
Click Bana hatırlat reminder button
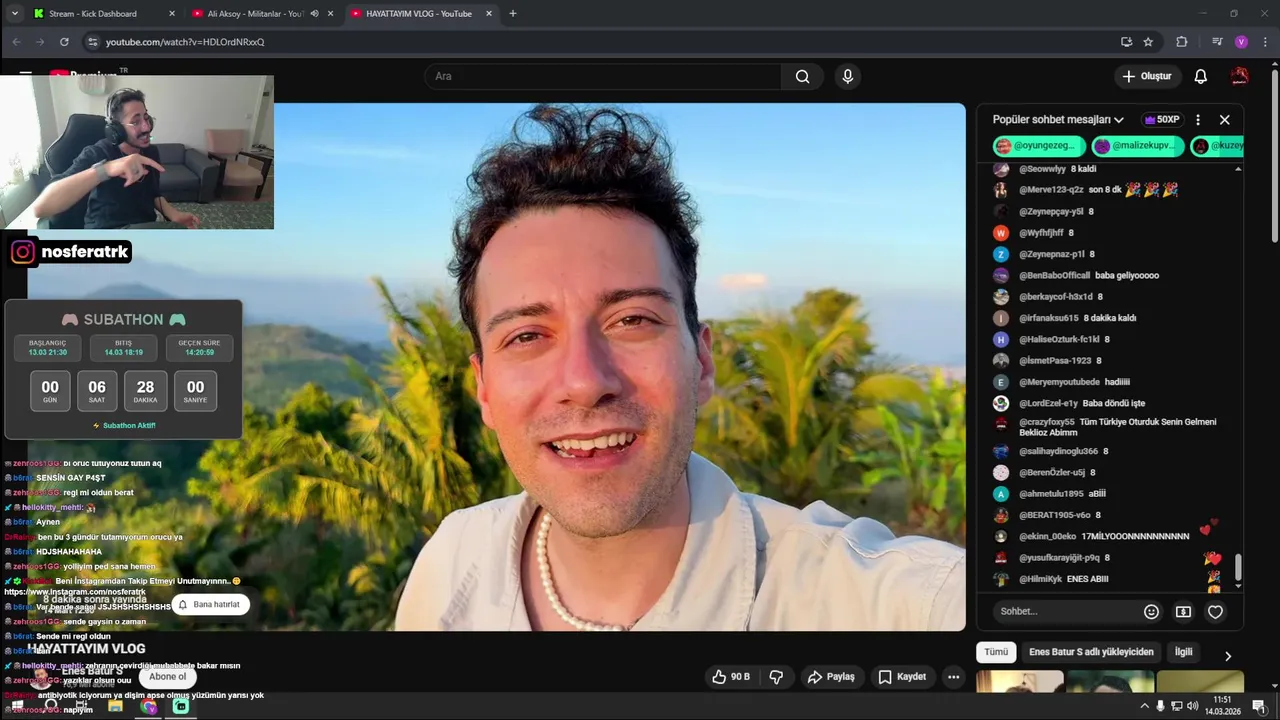pos(209,604)
